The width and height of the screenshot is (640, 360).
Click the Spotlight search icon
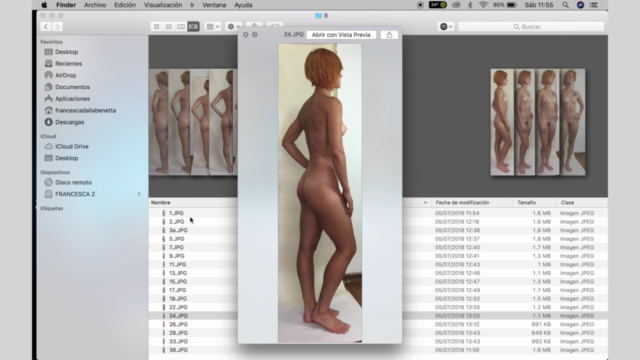point(565,5)
